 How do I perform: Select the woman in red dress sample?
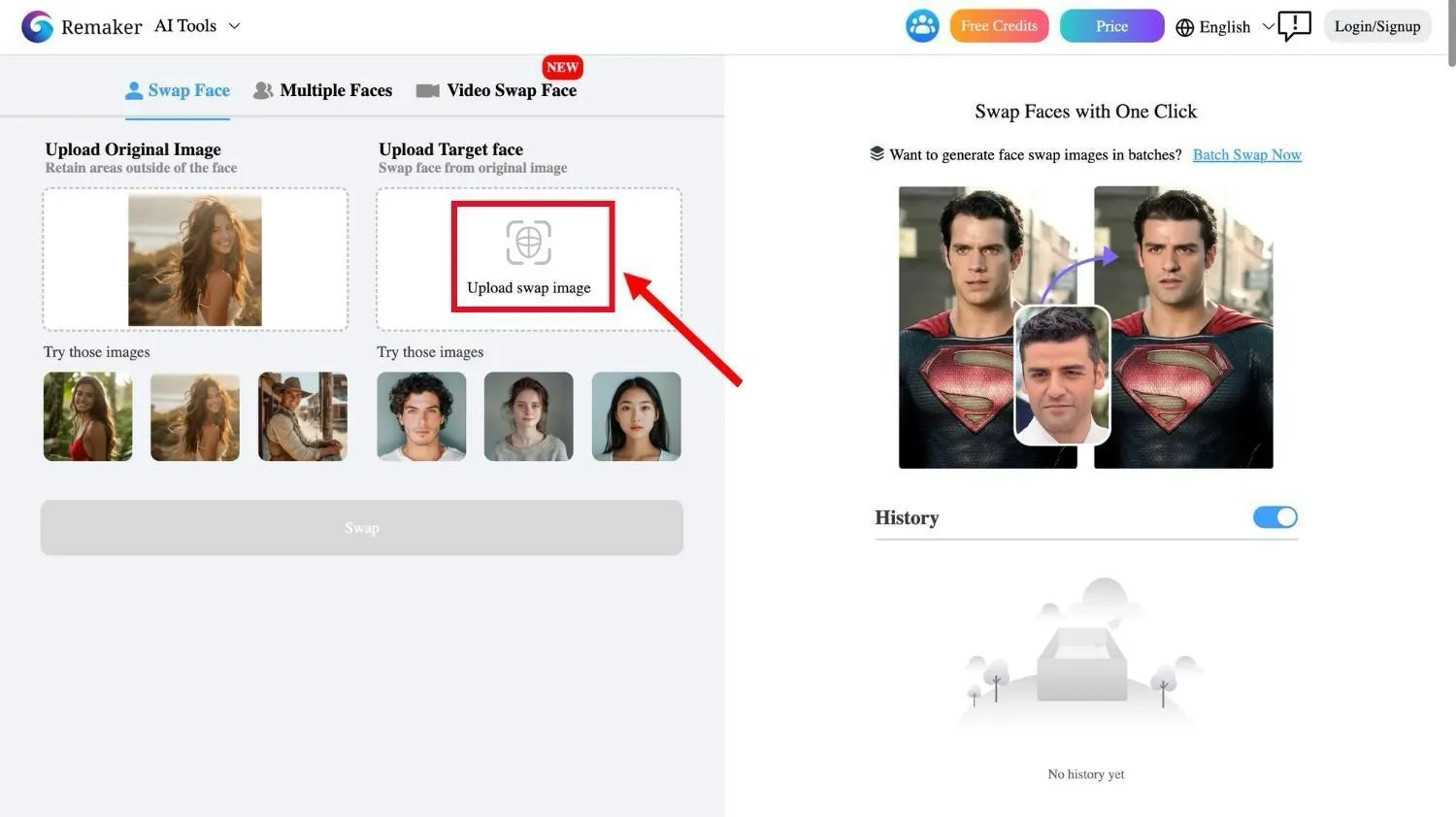click(x=88, y=416)
